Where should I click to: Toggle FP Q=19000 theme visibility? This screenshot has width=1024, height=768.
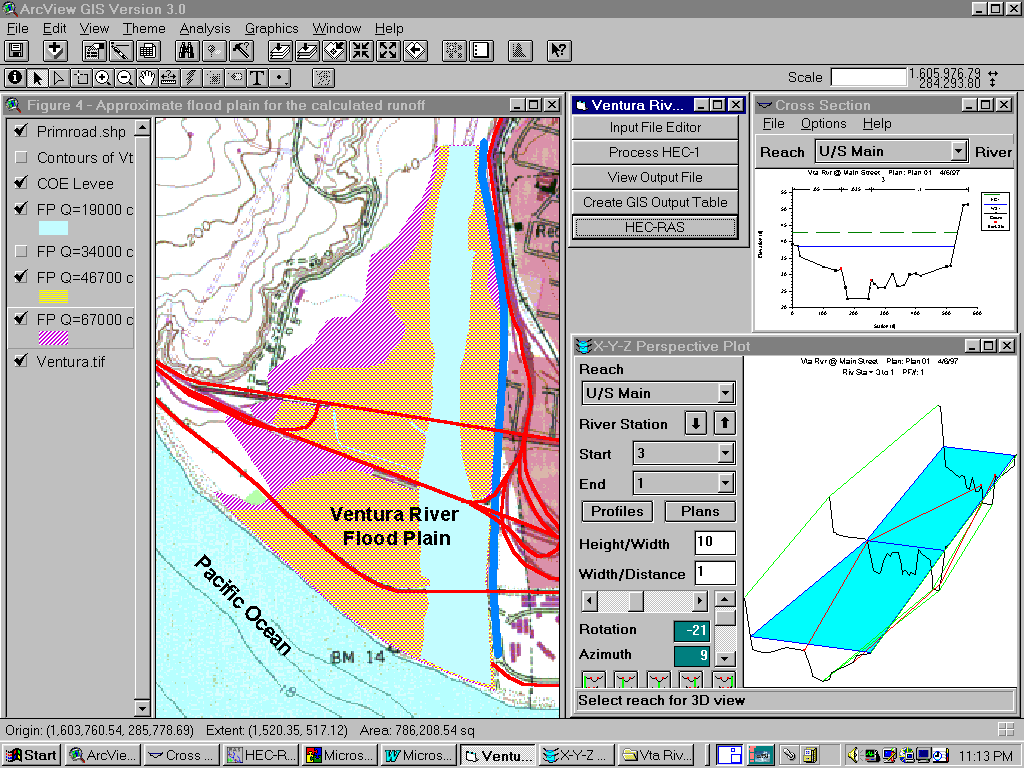21,209
